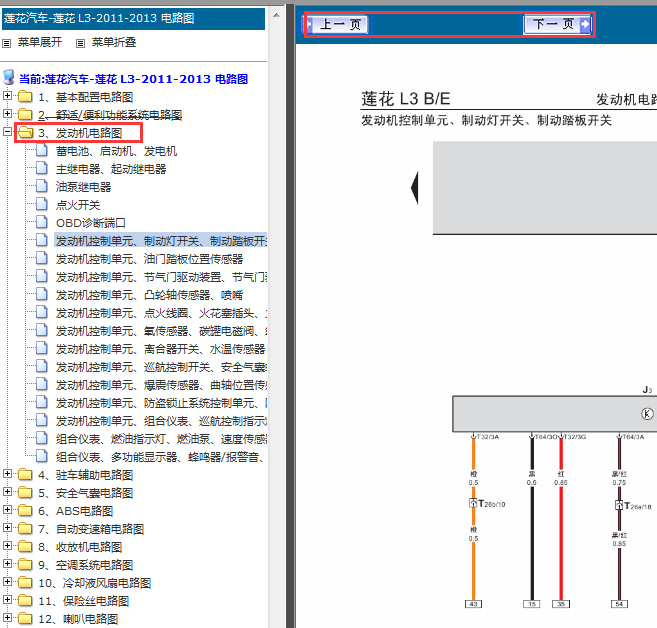Click page icon of 发动机控制单元、油门踏板位置传感器
Screen dimensions: 657x628
coord(41,258)
